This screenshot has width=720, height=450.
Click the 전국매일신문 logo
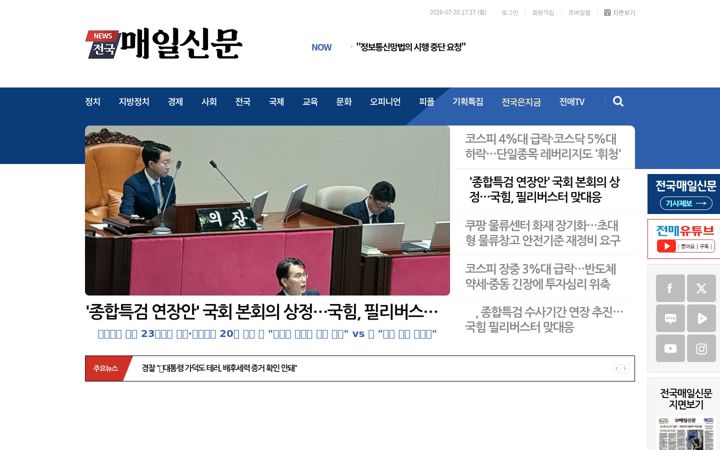pos(163,44)
